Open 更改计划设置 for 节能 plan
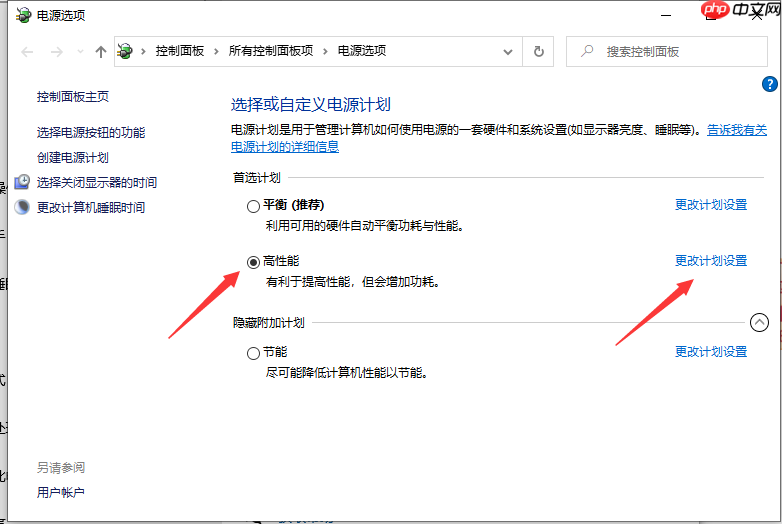 point(711,352)
